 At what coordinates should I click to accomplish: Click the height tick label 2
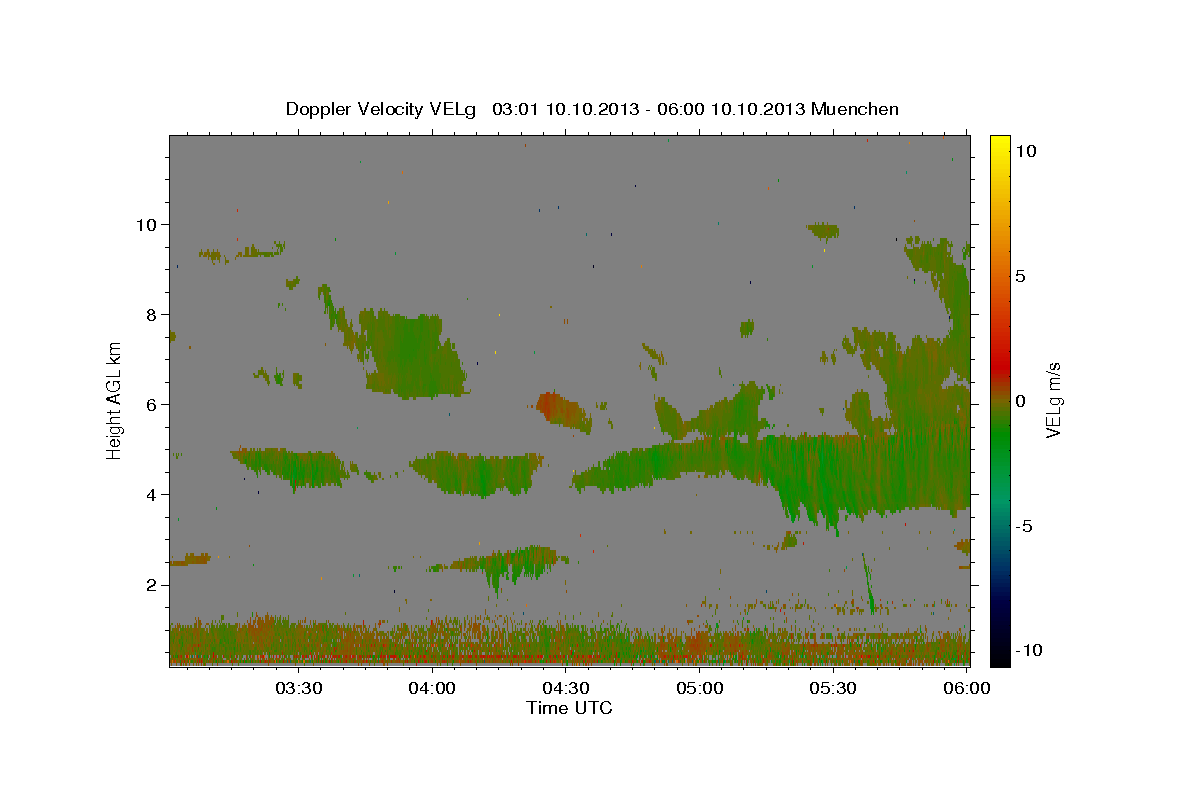pyautogui.click(x=152, y=585)
